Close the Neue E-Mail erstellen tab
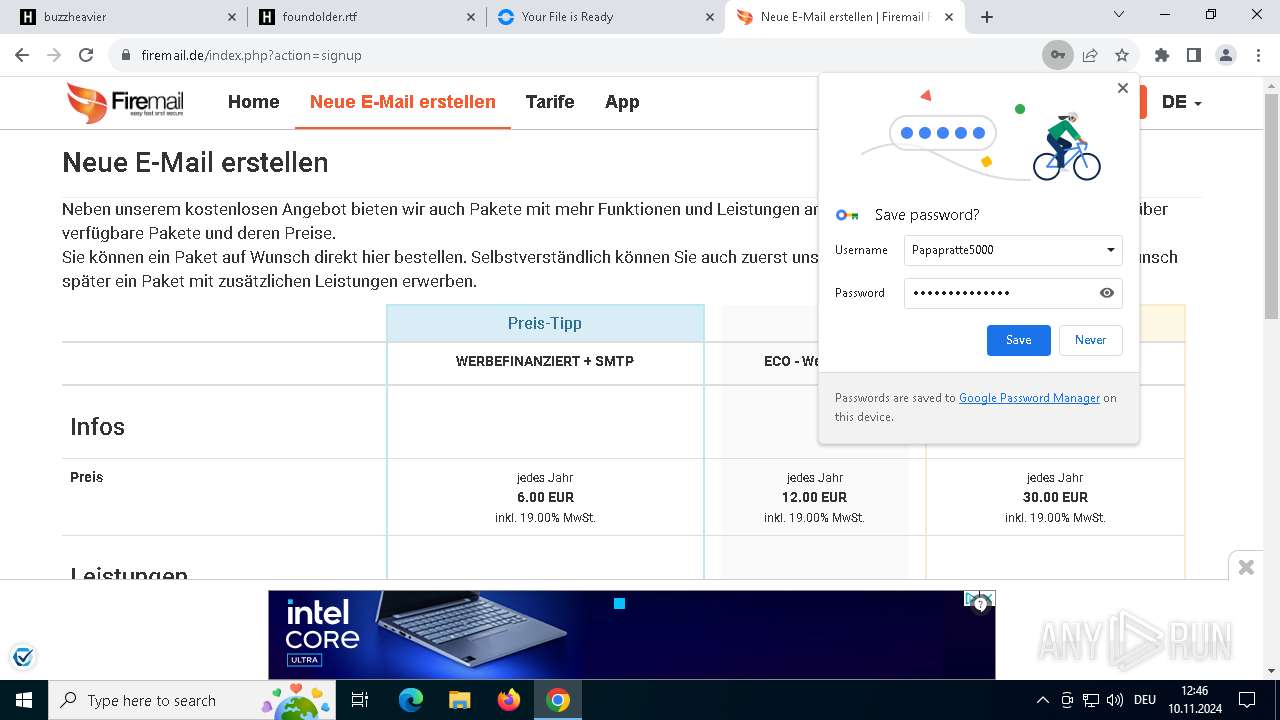Screen dimensions: 1280x720 click(949, 17)
